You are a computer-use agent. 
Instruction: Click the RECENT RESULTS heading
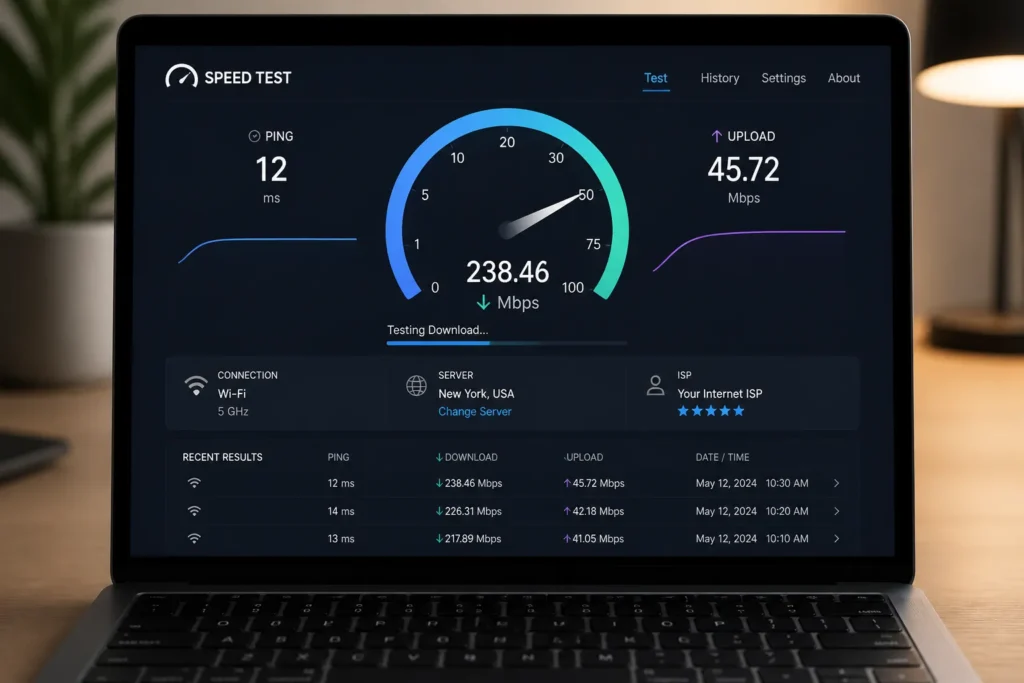[222, 457]
